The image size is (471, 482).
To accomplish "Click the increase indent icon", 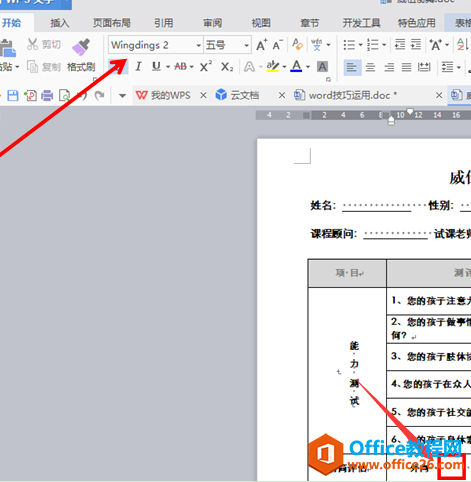I will pyautogui.click(x=416, y=44).
